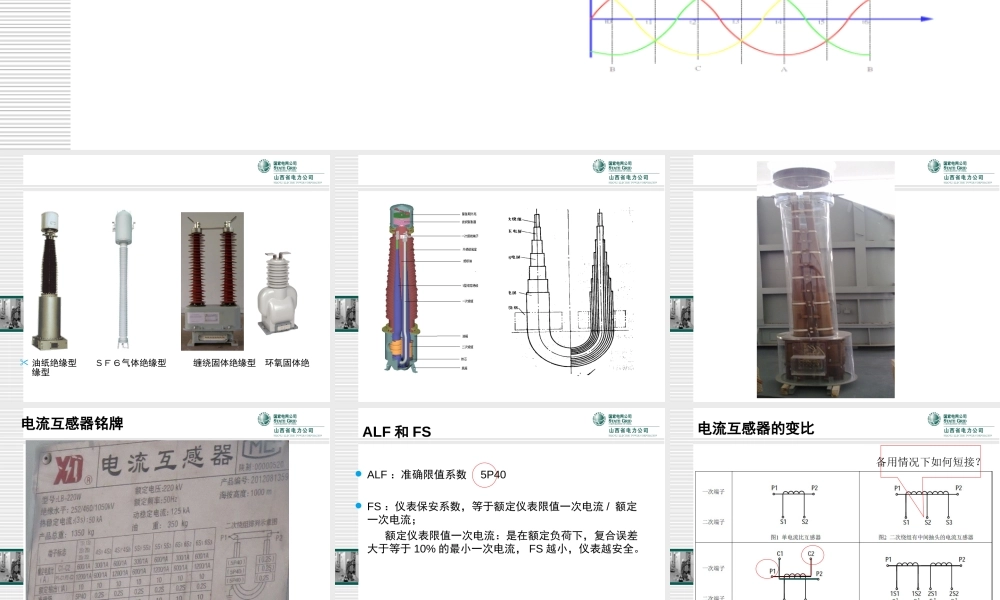Select the 备用情况下如何短接? callout box
1000x600 pixels.
(930, 462)
